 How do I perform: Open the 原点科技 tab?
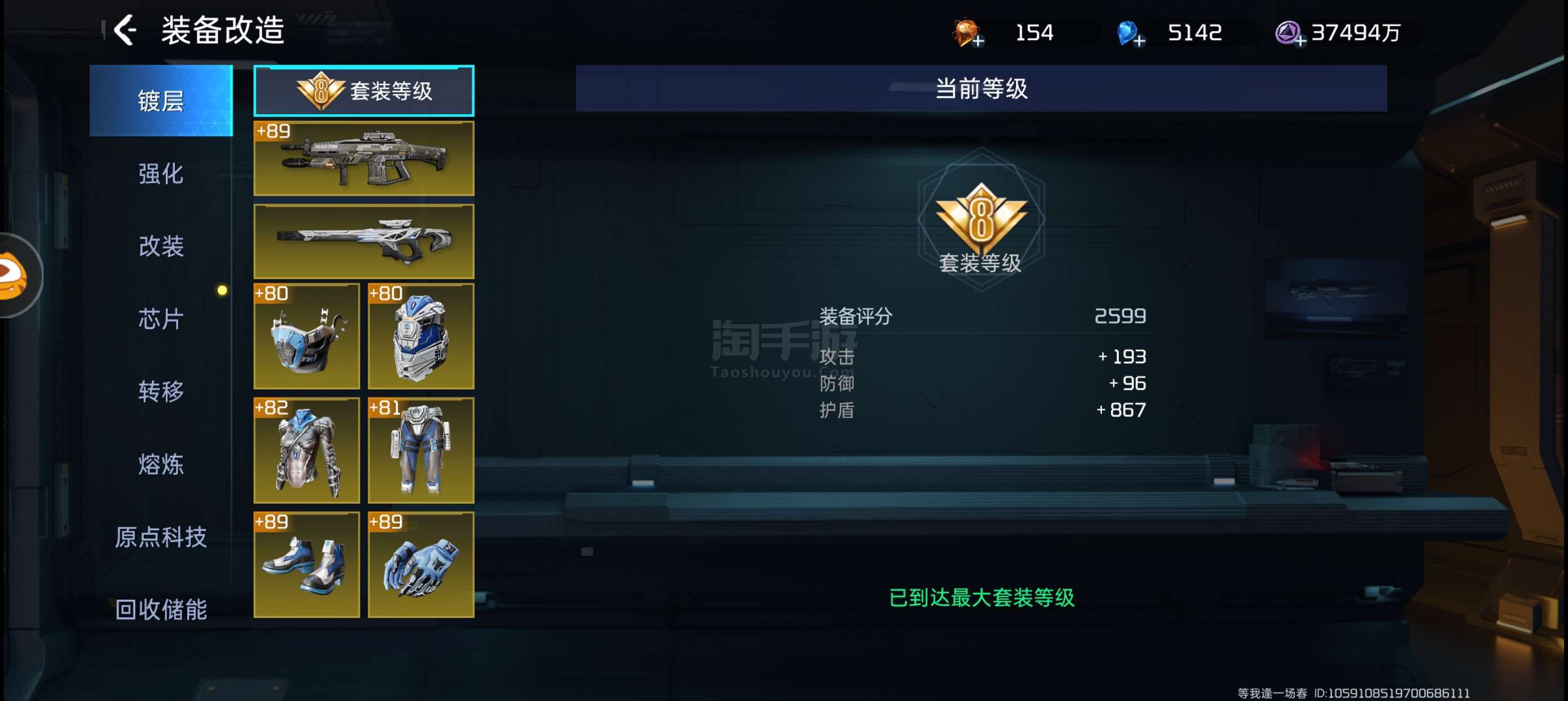tap(161, 536)
